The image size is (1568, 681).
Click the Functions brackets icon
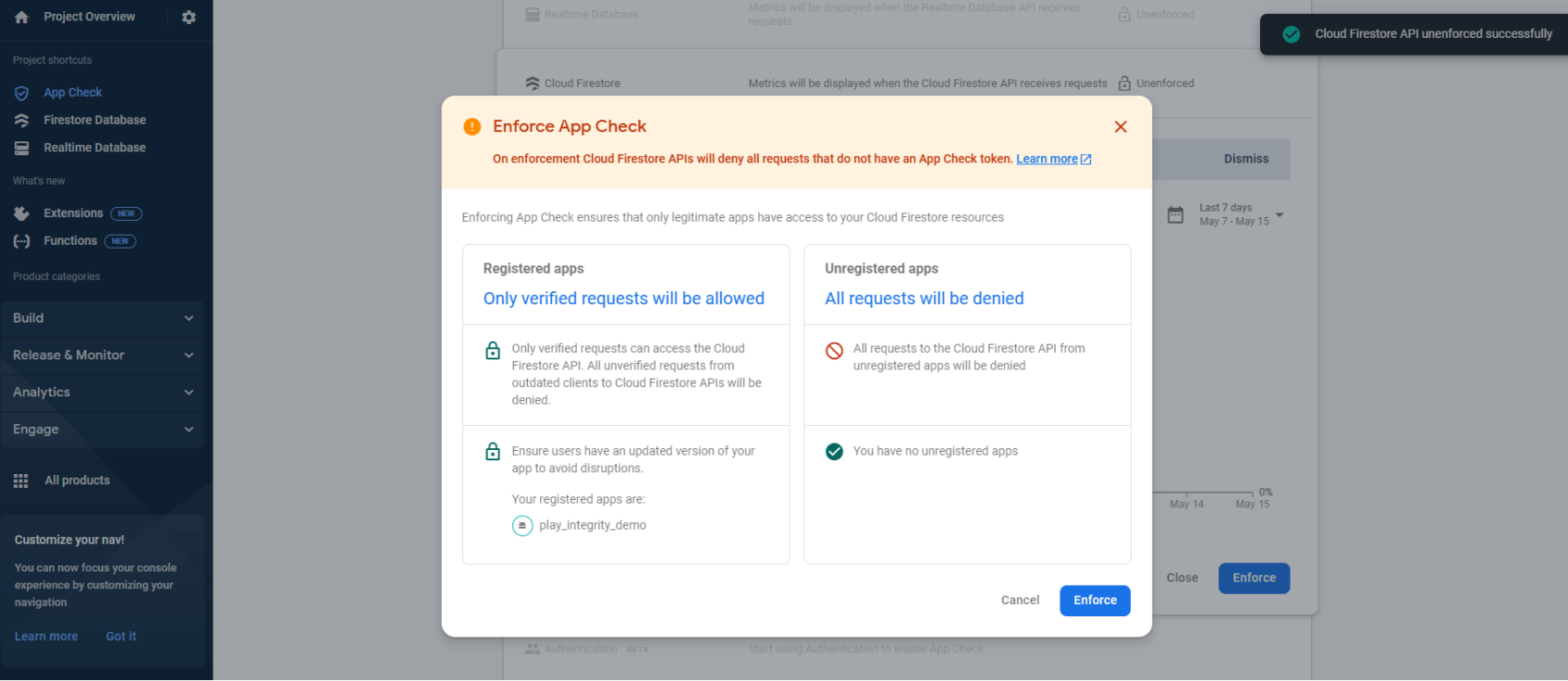(22, 241)
